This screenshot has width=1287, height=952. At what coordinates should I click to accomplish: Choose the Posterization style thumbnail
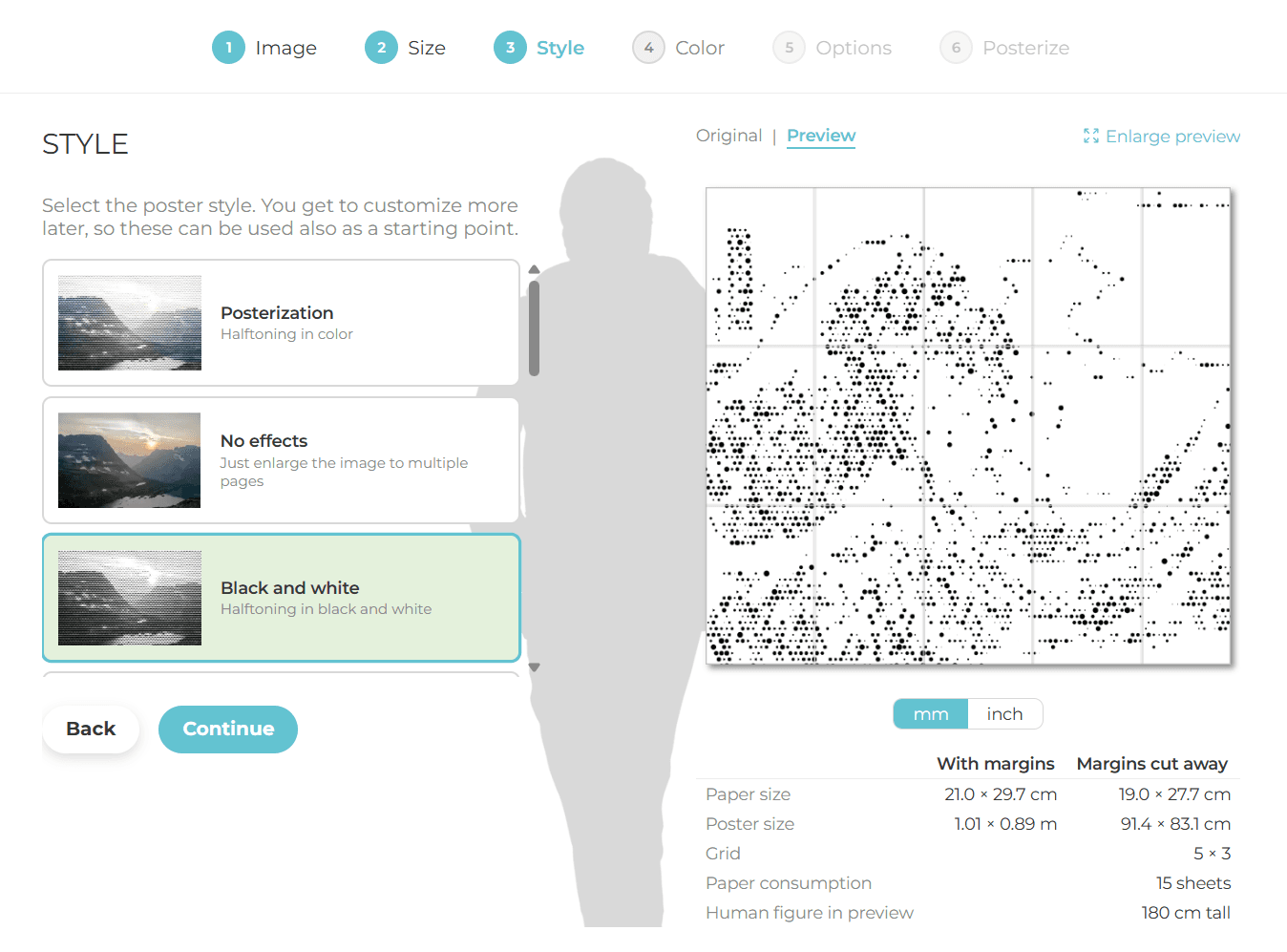[x=130, y=323]
